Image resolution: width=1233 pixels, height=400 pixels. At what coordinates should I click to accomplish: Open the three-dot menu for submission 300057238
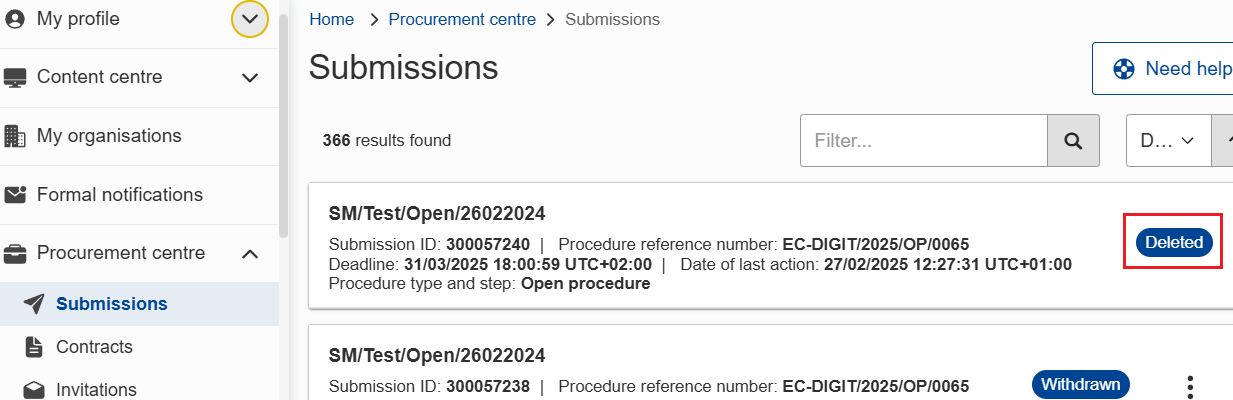(x=1190, y=386)
